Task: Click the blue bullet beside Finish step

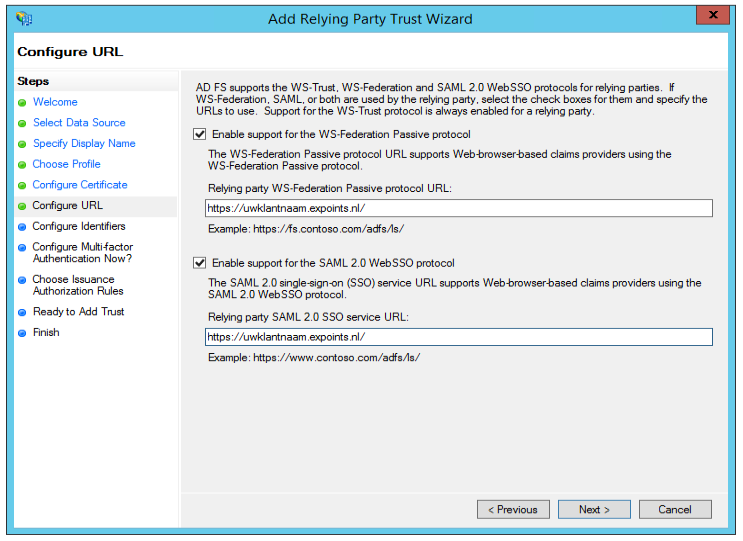Action: (22, 334)
